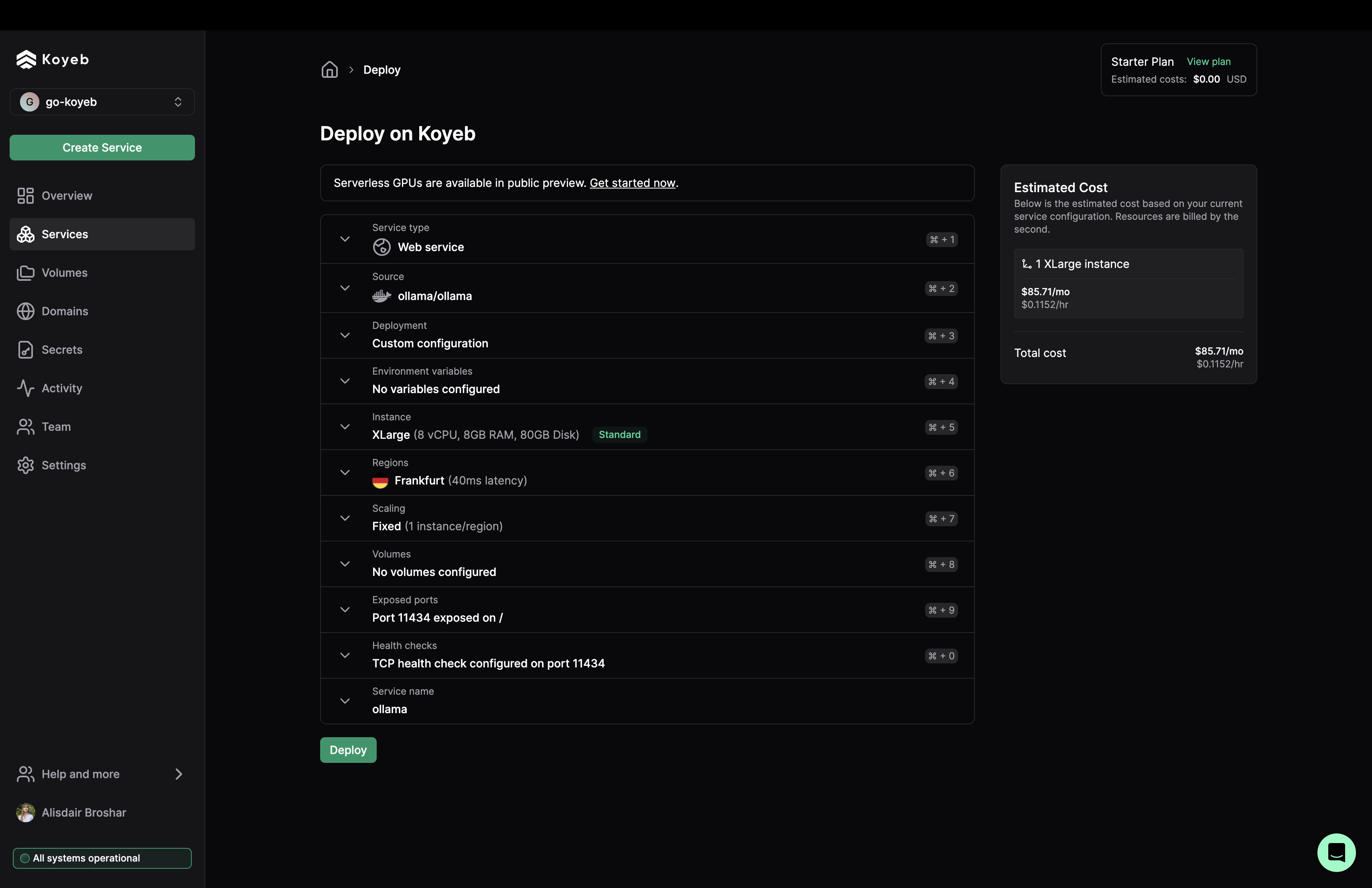Click the No volumes configured text
This screenshot has width=1372, height=888.
point(434,572)
